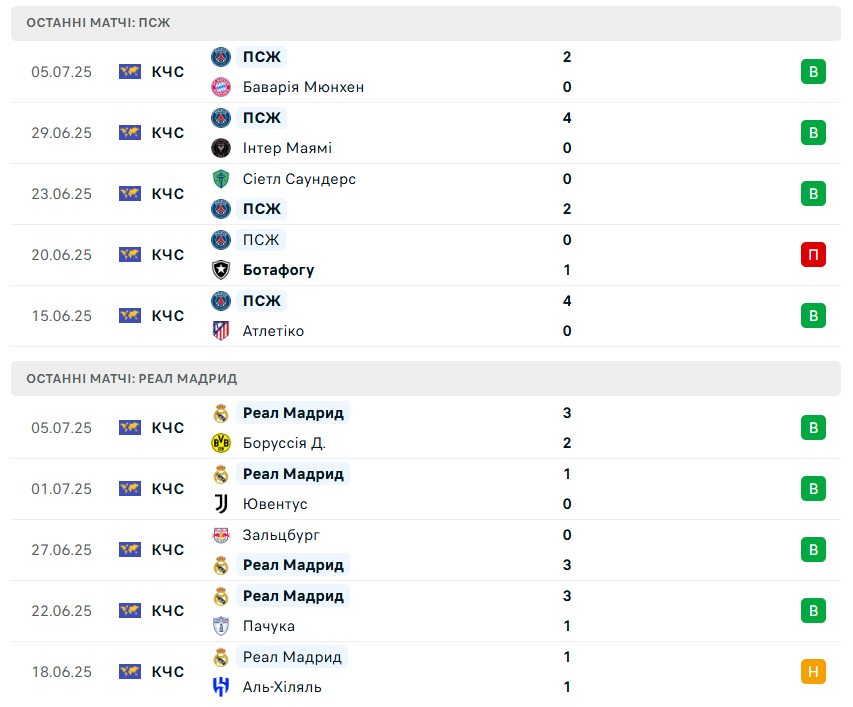Click the Bayern Munich club crest

click(221, 87)
